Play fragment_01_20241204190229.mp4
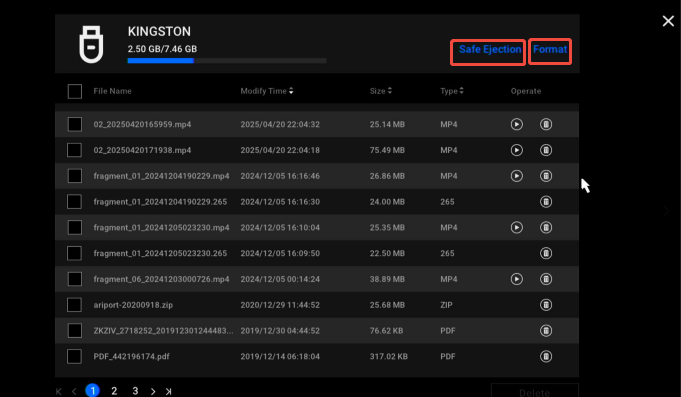The image size is (681, 397). pos(516,176)
